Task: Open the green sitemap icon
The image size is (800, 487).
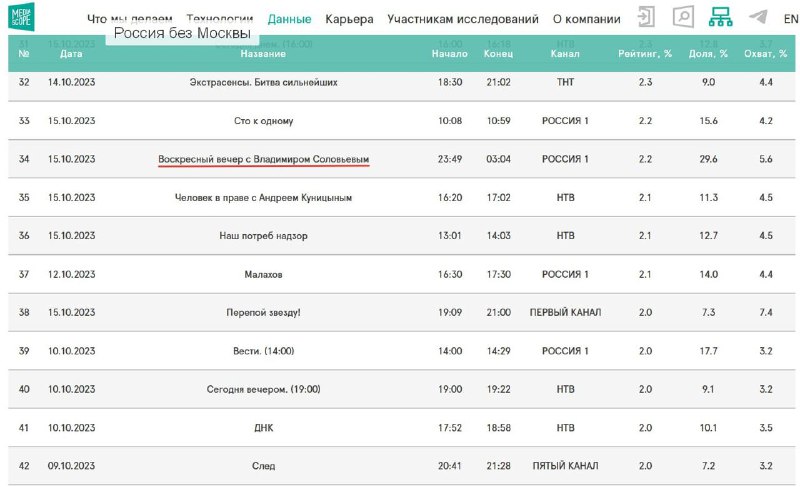Action: 720,17
